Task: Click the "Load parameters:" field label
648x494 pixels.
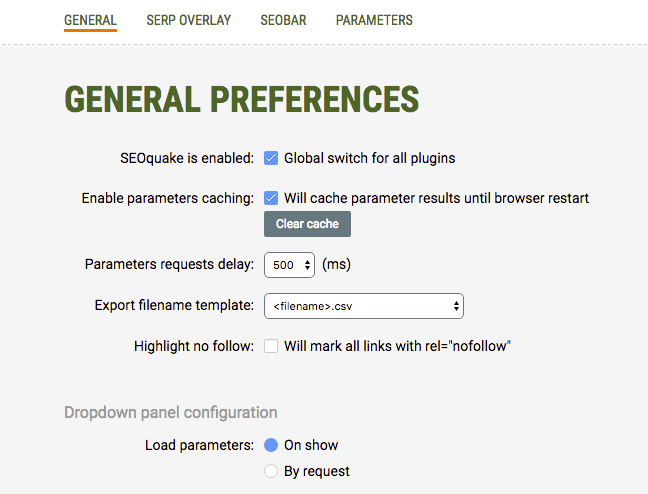Action: click(x=199, y=445)
